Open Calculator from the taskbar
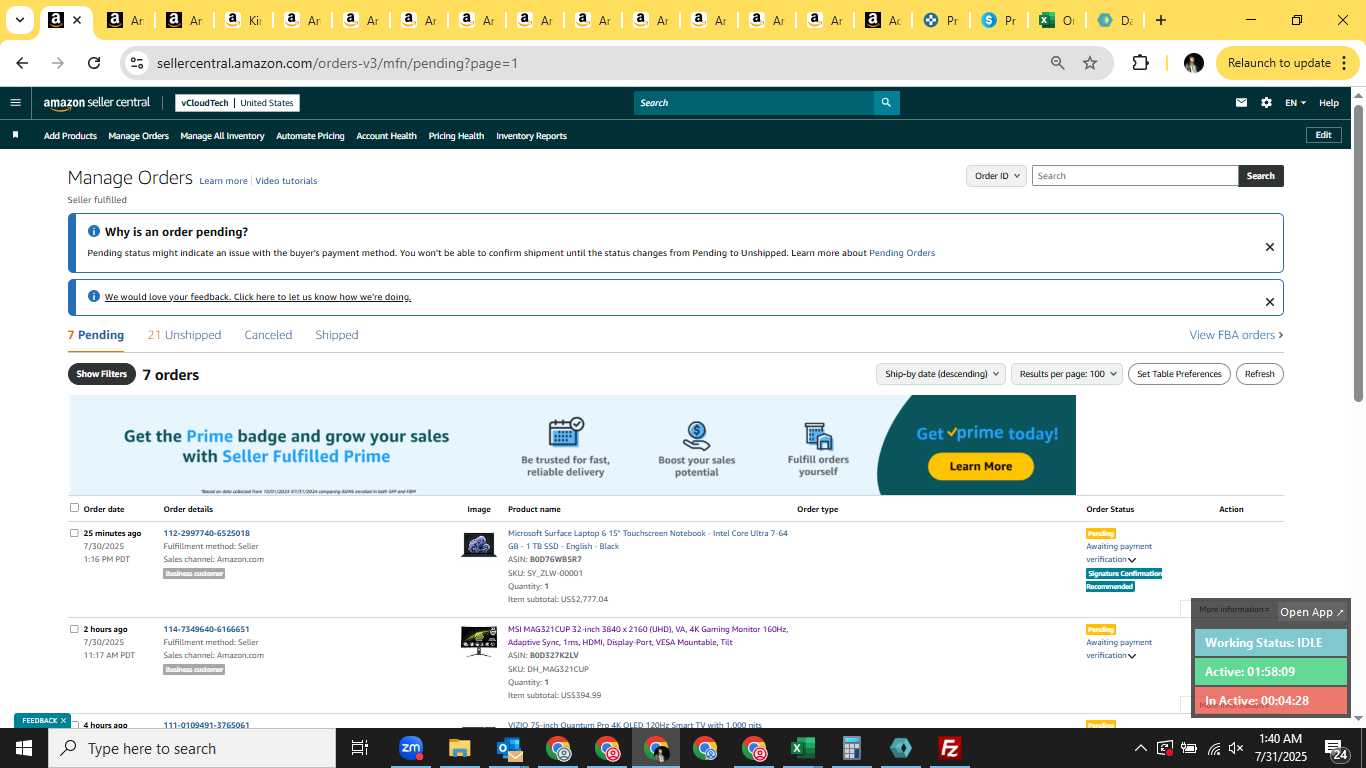This screenshot has height=768, width=1366. 852,748
